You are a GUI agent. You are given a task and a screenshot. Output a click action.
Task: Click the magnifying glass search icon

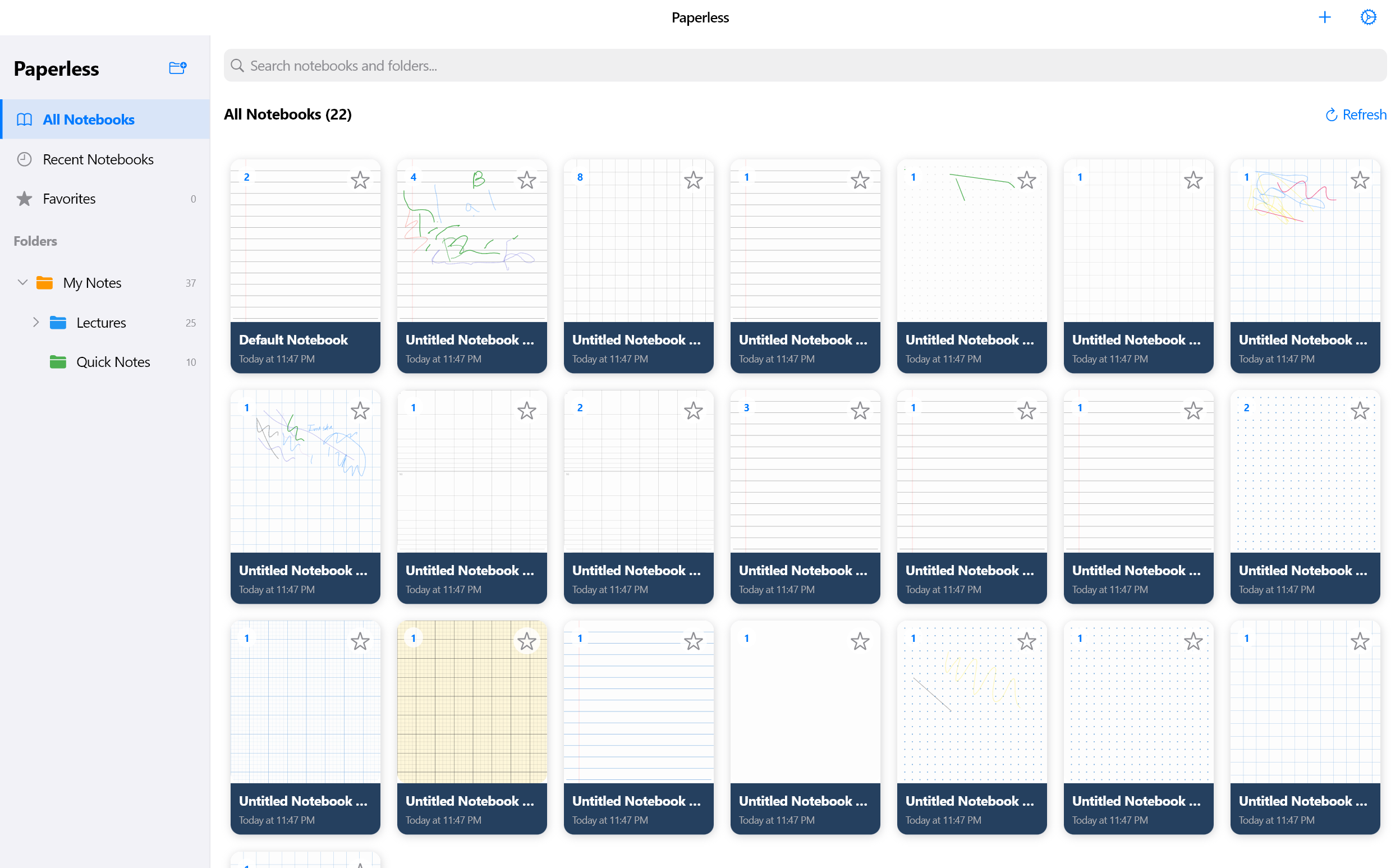coord(237,66)
